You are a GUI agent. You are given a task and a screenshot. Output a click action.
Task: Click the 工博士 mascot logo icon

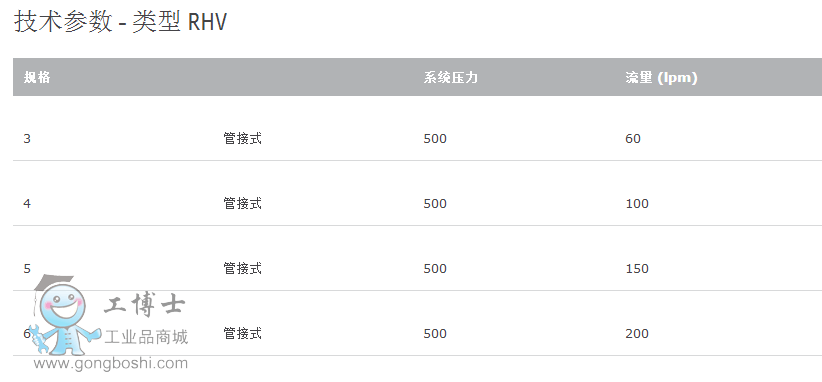tap(63, 315)
